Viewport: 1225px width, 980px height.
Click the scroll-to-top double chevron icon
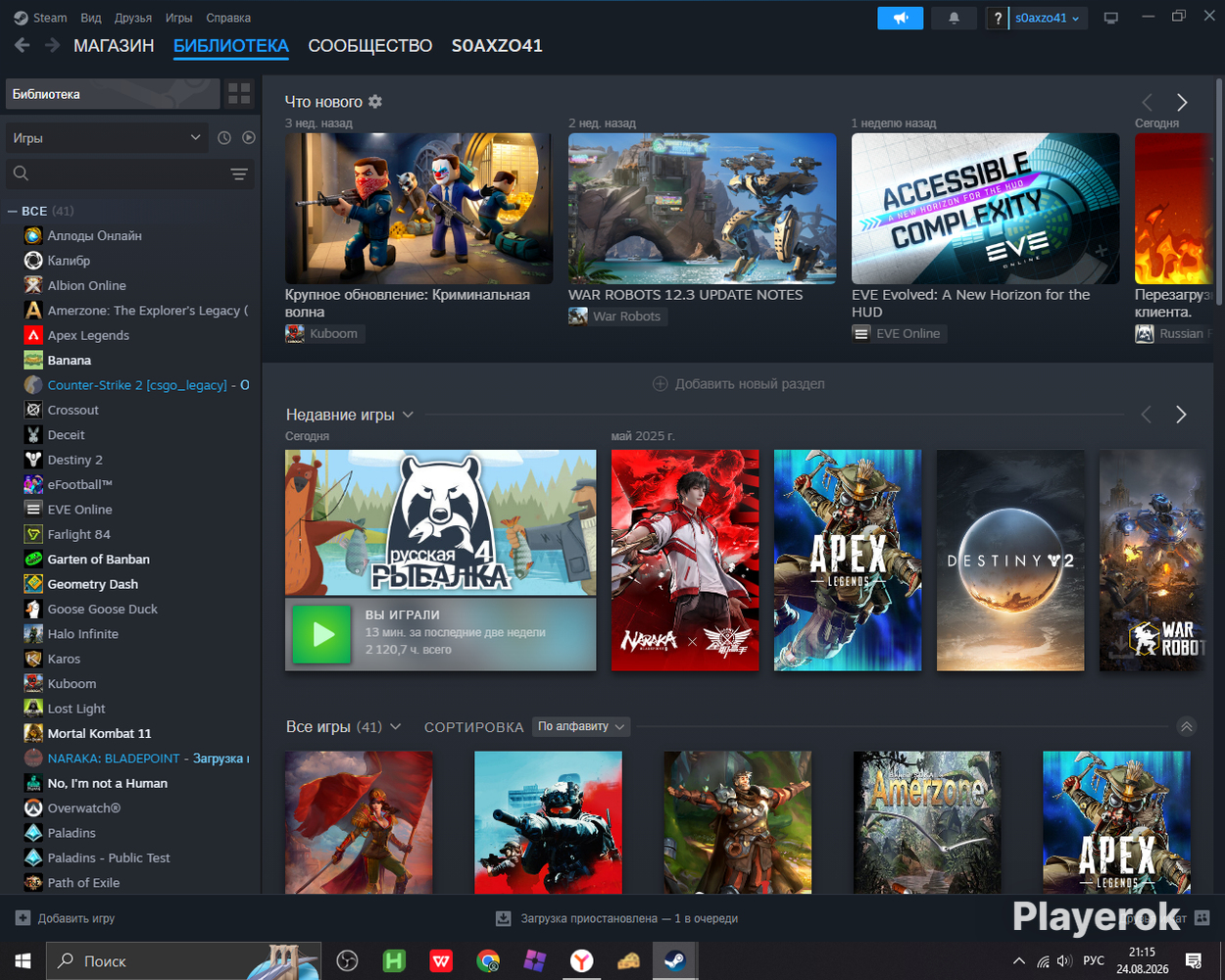coord(1186,726)
